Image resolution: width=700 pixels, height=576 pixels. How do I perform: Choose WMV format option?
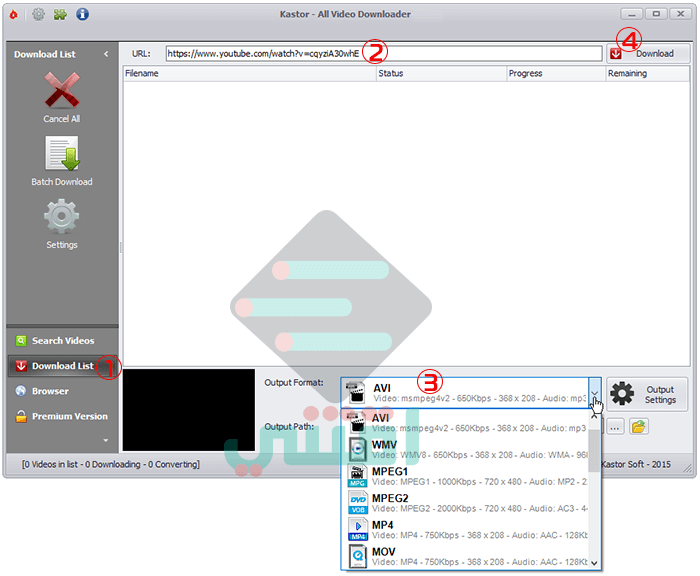coord(465,449)
